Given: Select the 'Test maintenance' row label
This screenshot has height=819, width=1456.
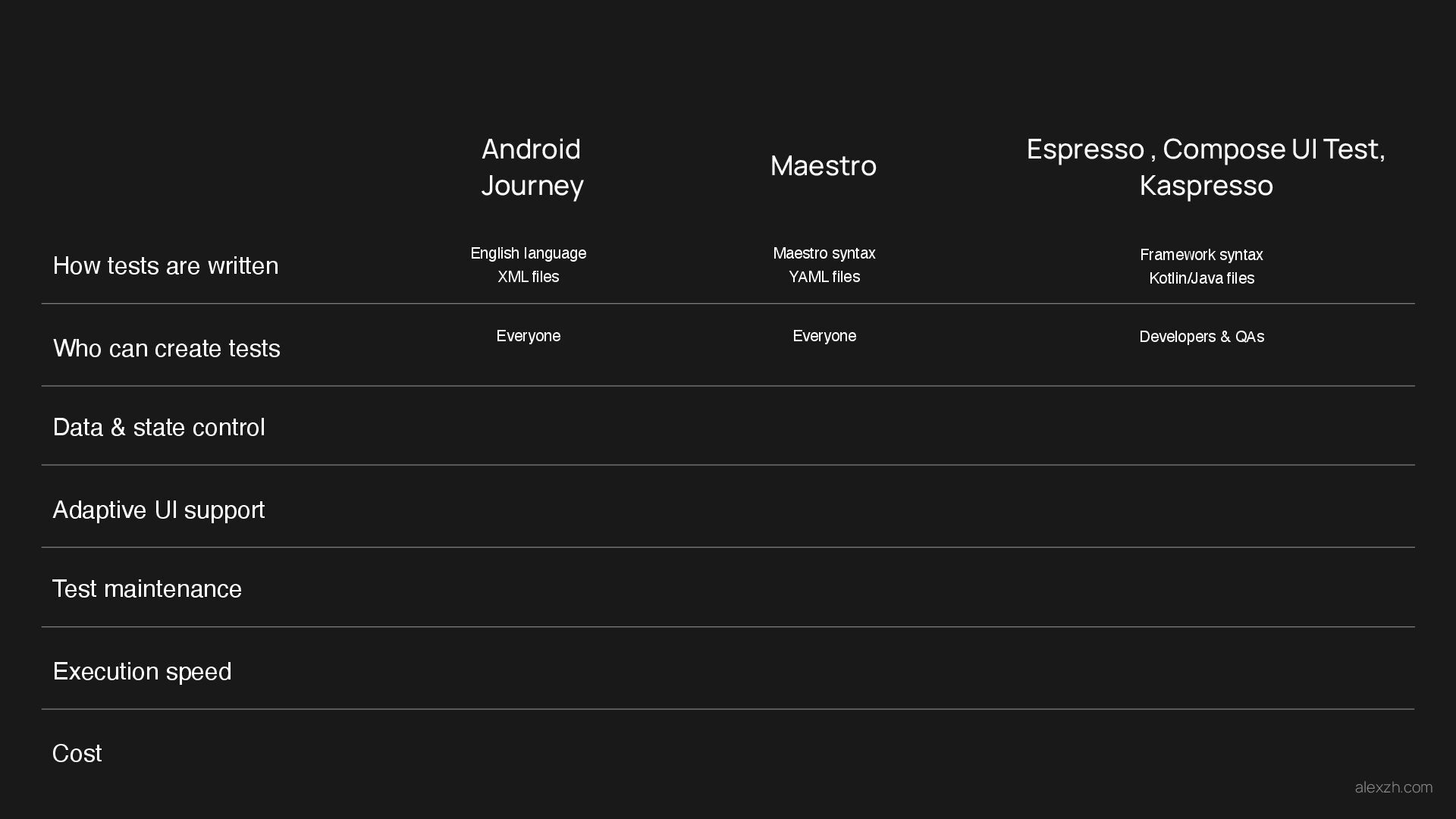Looking at the screenshot, I should tap(147, 589).
